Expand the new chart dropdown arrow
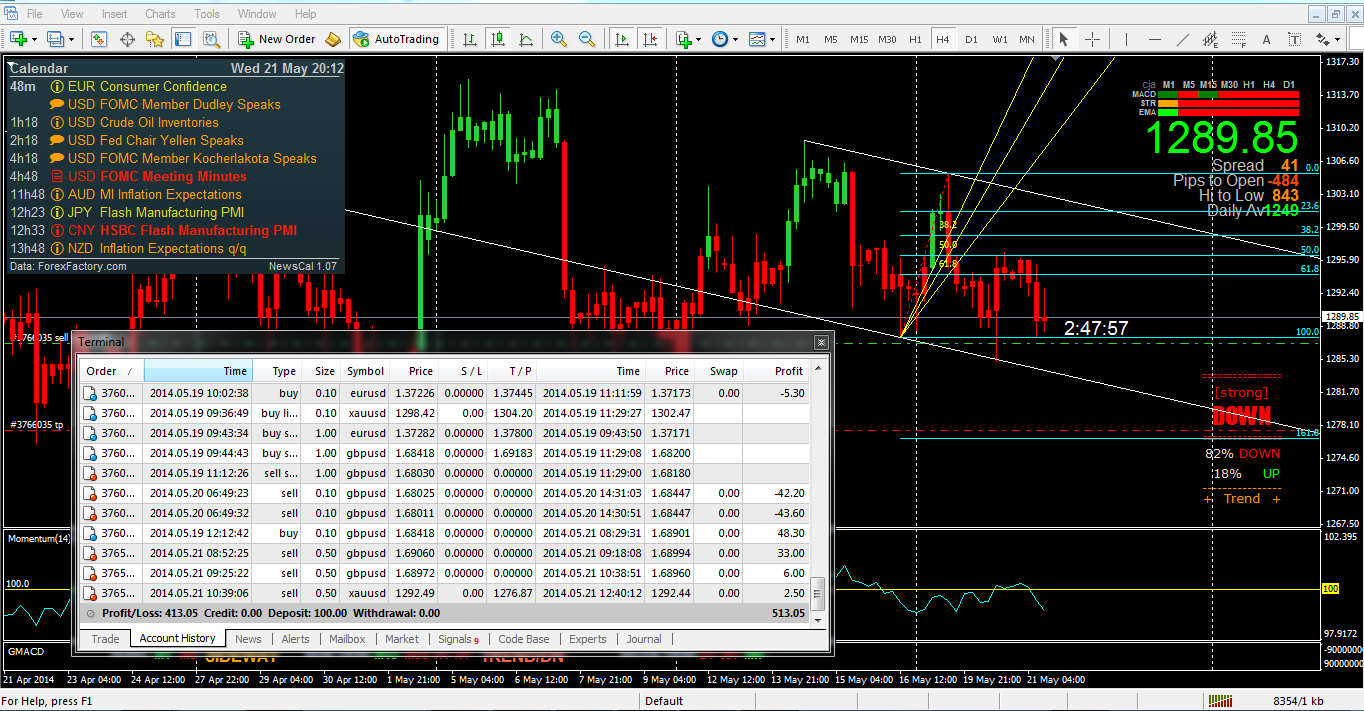Image resolution: width=1364 pixels, height=711 pixels. point(35,39)
